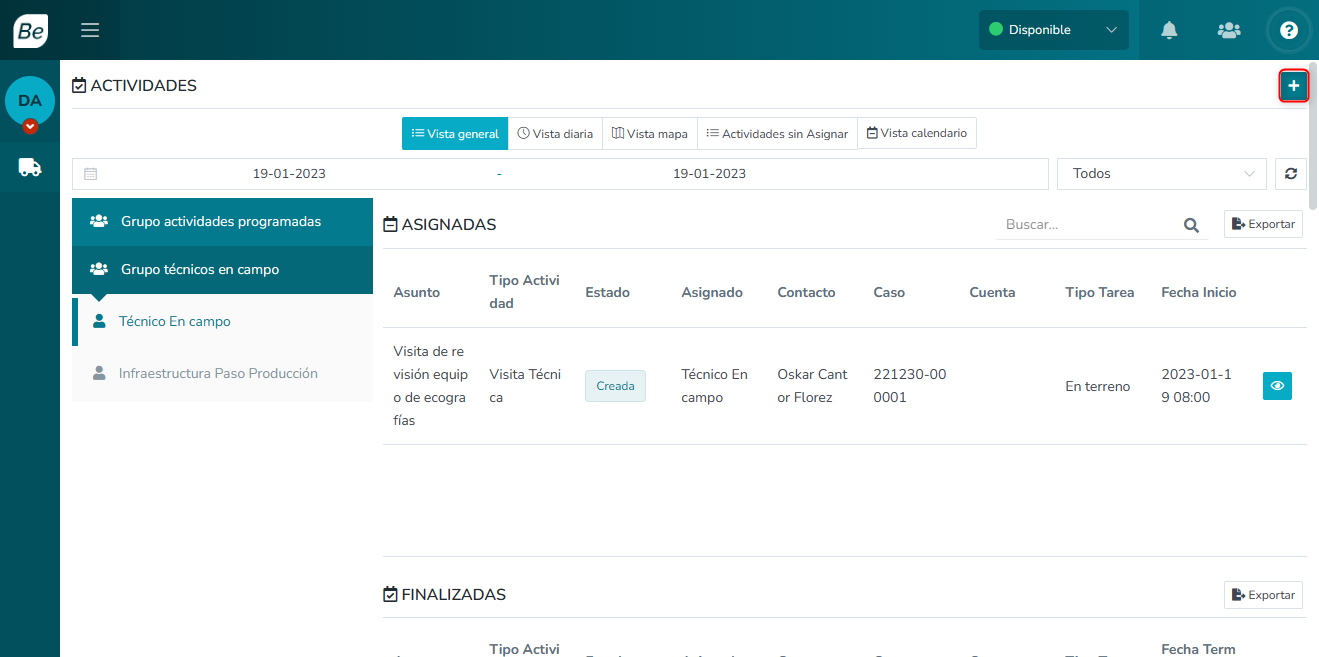Click the Caso column header
This screenshot has width=1319, height=657.
click(889, 293)
